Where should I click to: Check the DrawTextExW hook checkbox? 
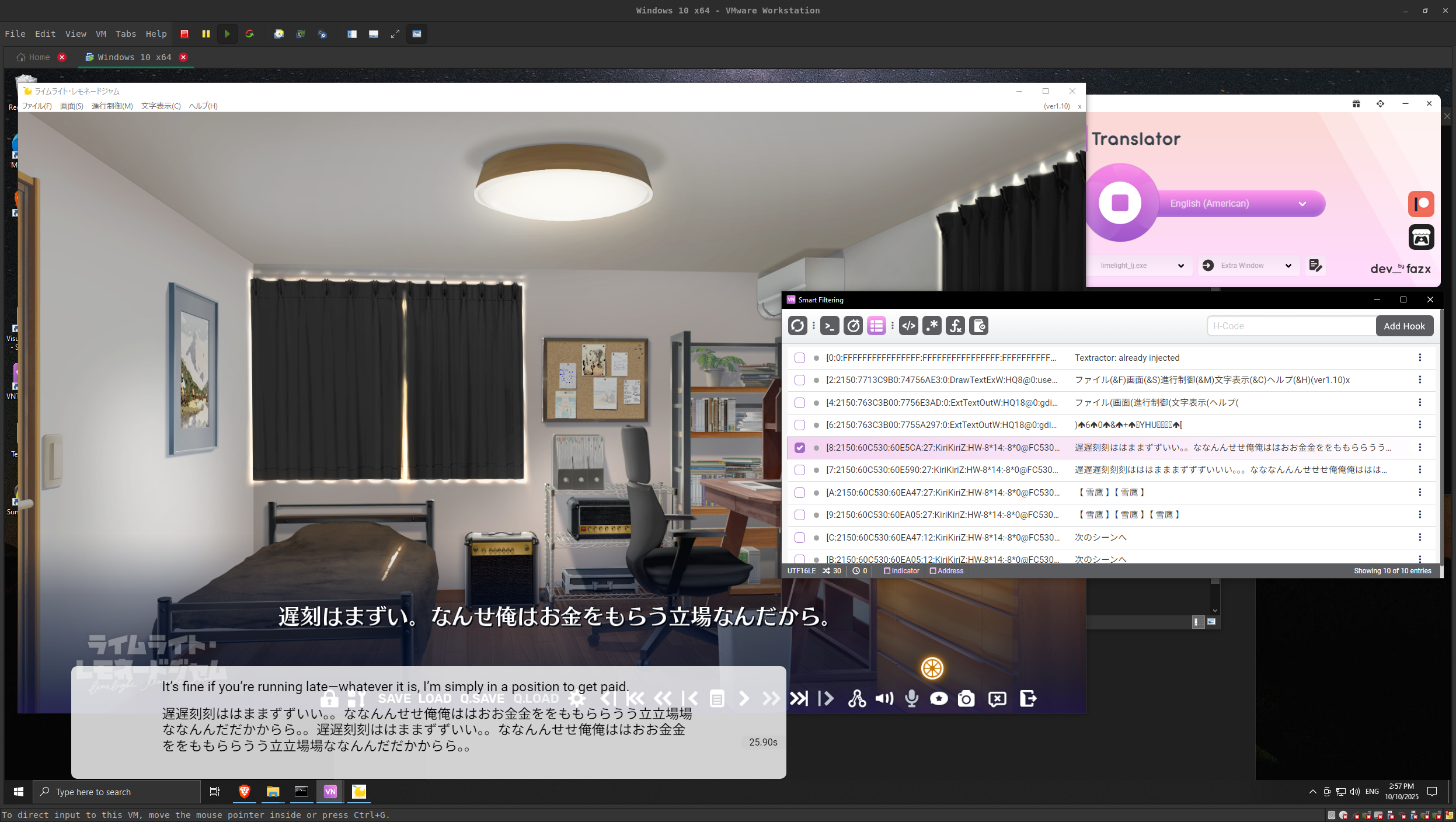click(x=800, y=380)
